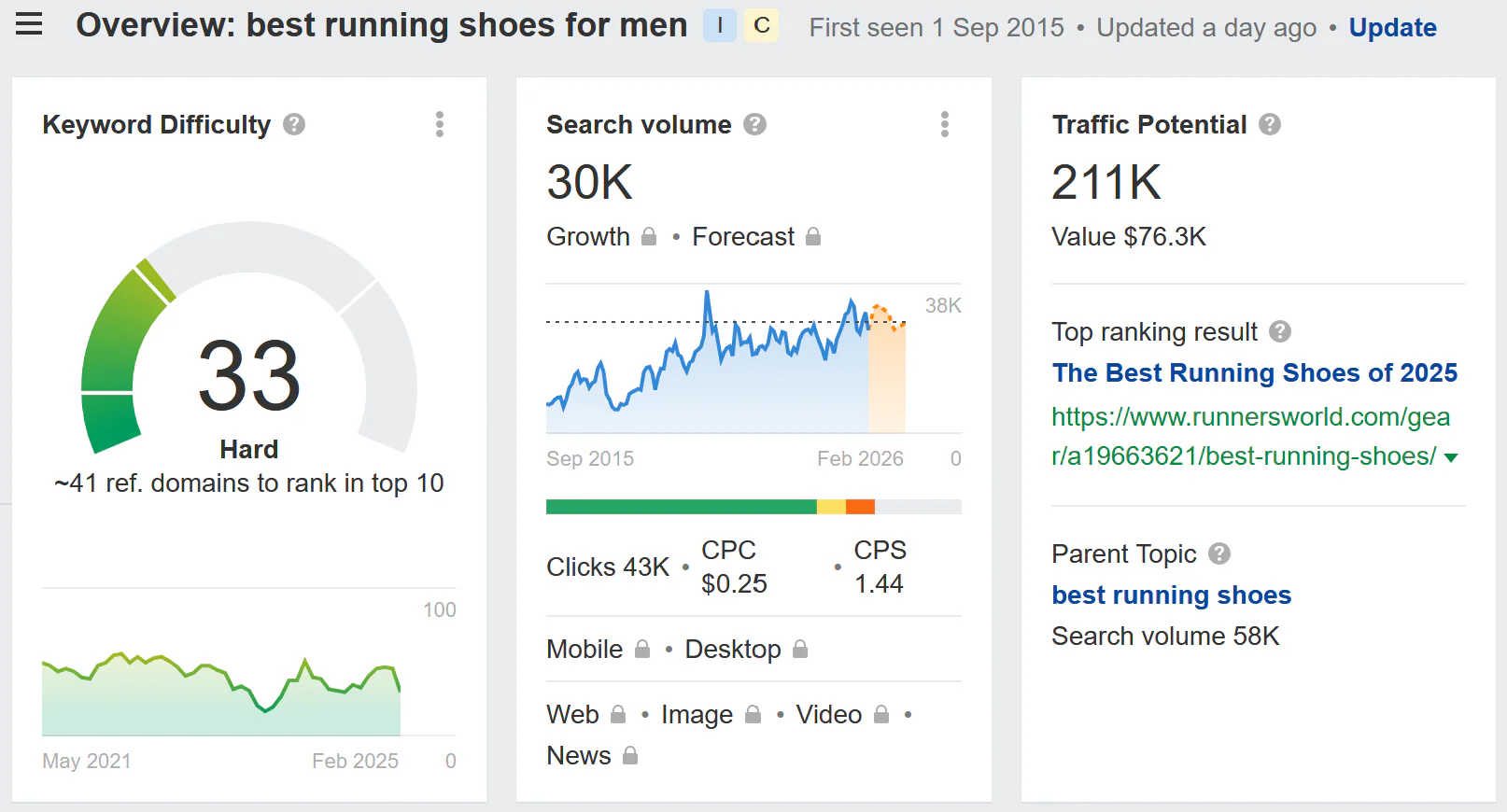Open 'The Best Running Shoes of 2025' link
The height and width of the screenshot is (812, 1507).
(1254, 373)
